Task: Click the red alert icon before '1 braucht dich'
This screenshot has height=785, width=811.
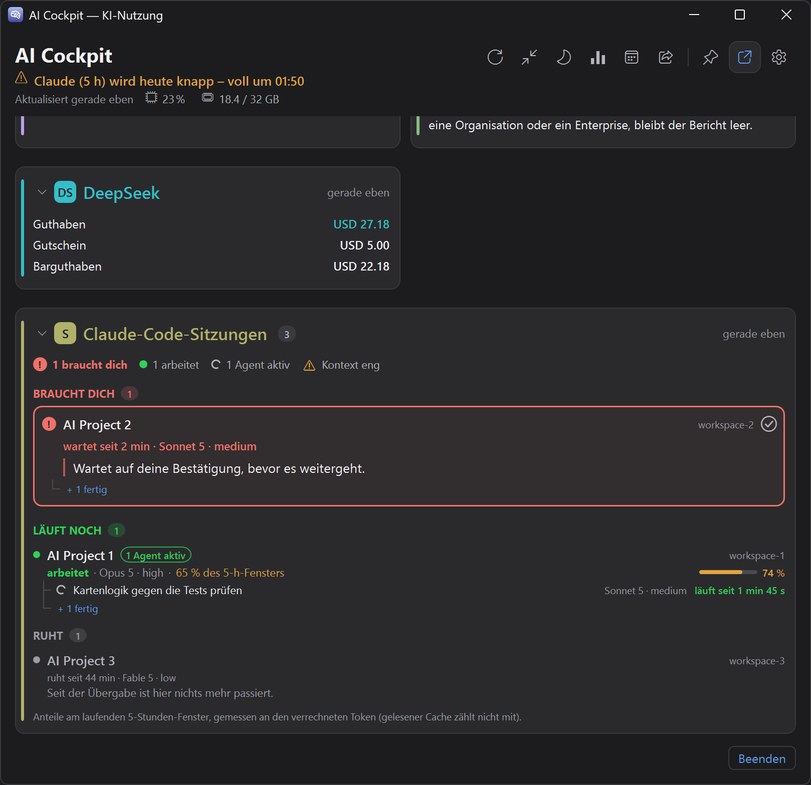Action: [x=40, y=365]
